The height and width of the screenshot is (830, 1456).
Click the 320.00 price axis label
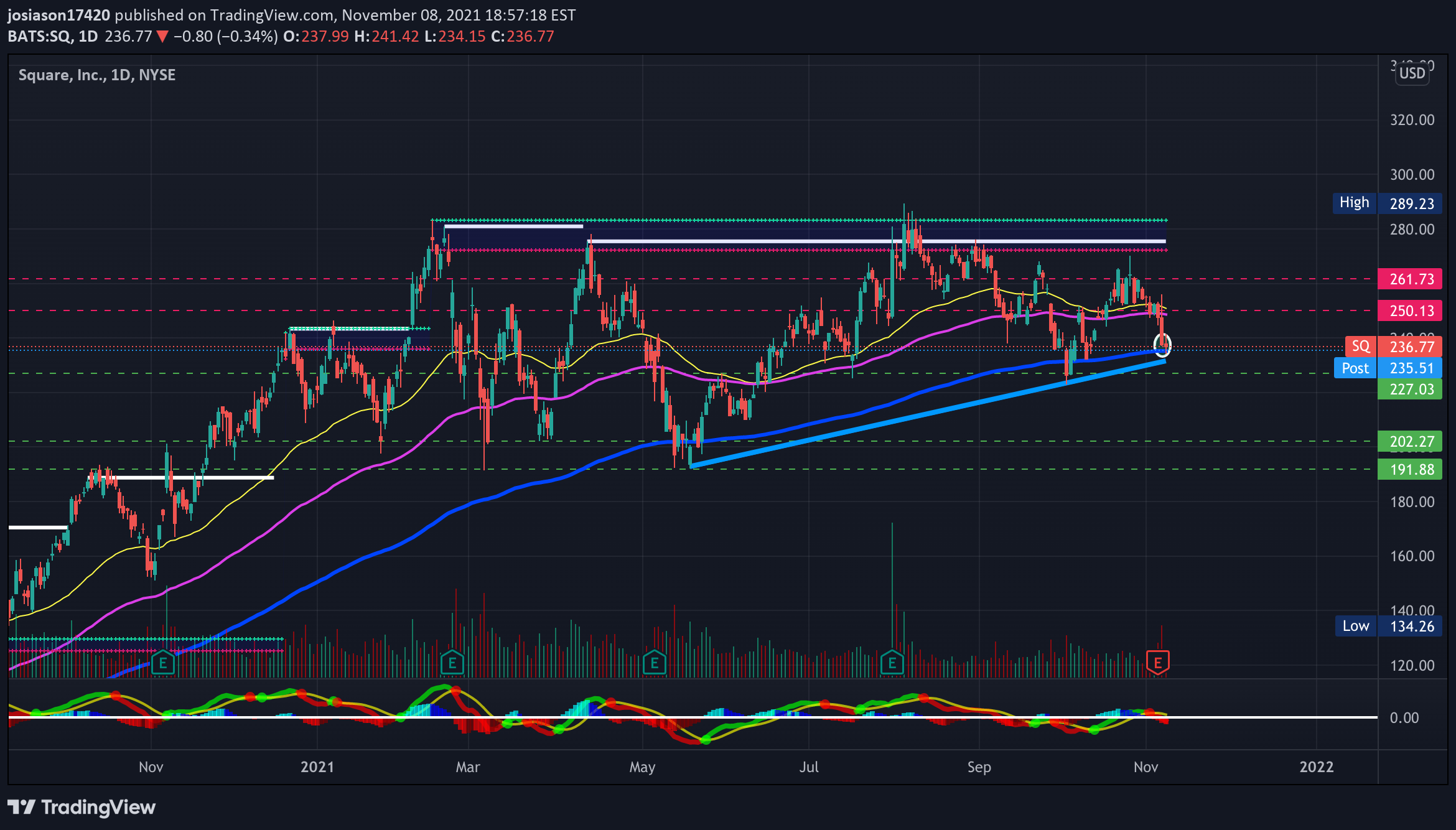tap(1412, 119)
